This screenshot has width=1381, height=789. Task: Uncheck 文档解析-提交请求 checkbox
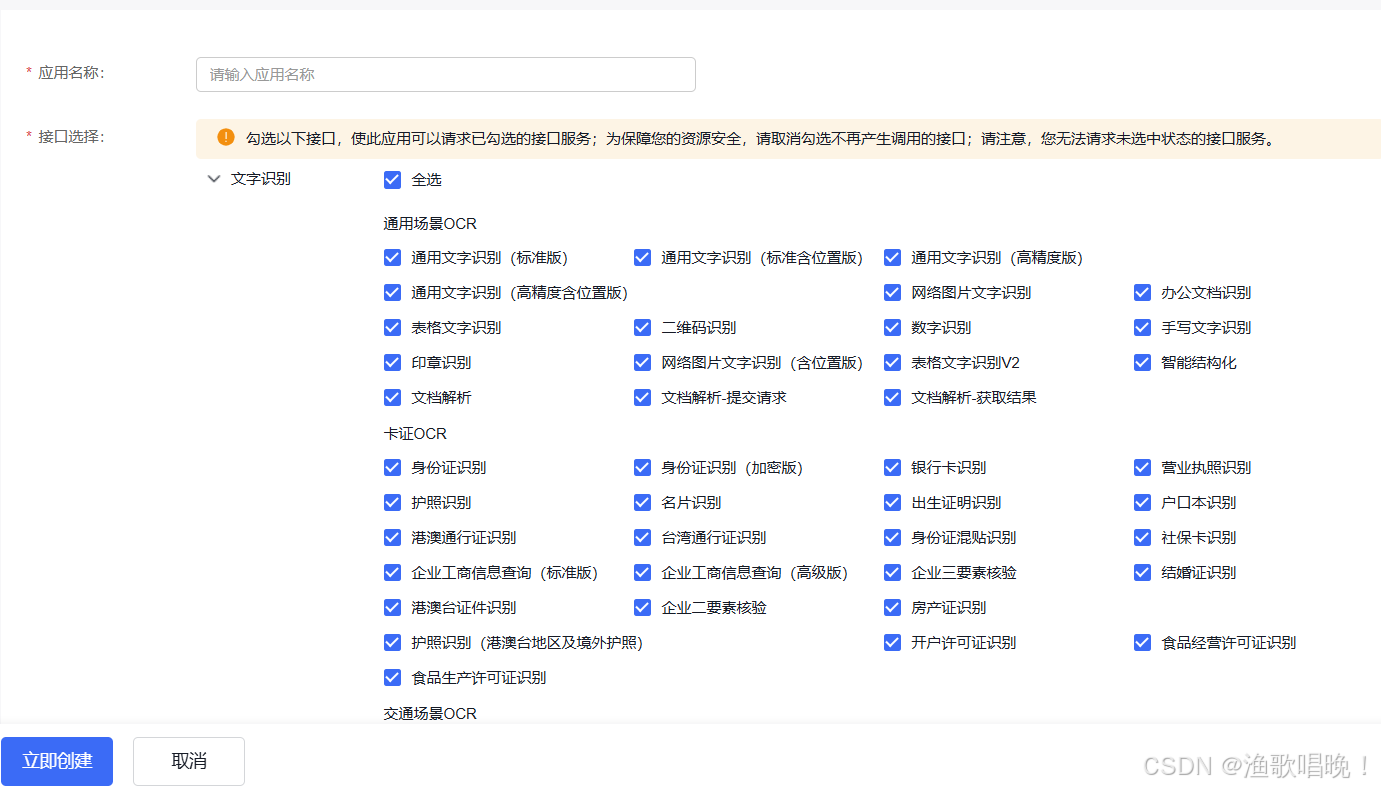tap(642, 397)
